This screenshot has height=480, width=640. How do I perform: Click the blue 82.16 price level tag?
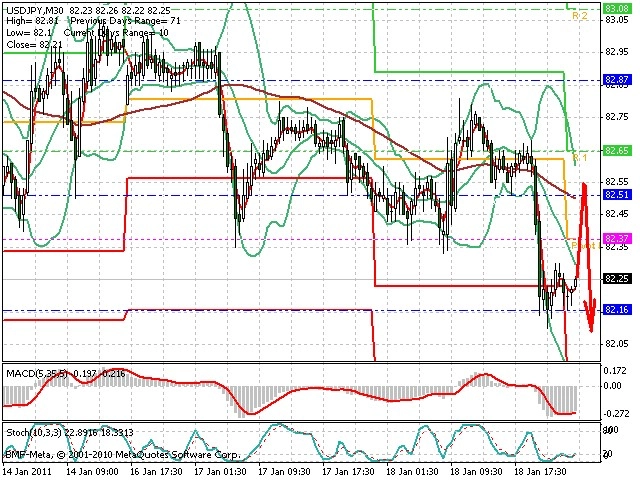pos(617,310)
